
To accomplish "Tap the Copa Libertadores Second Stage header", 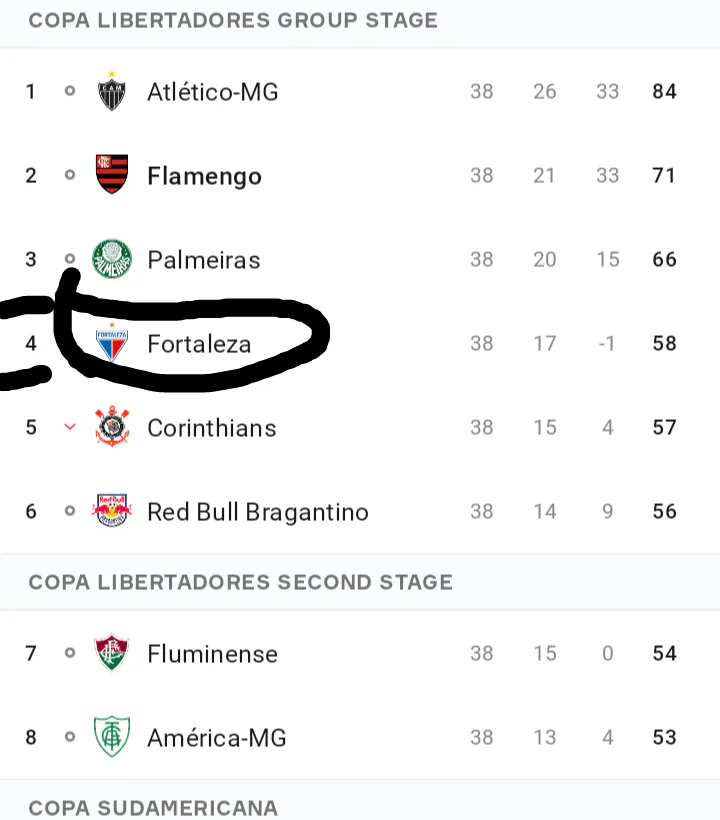I will [x=241, y=582].
